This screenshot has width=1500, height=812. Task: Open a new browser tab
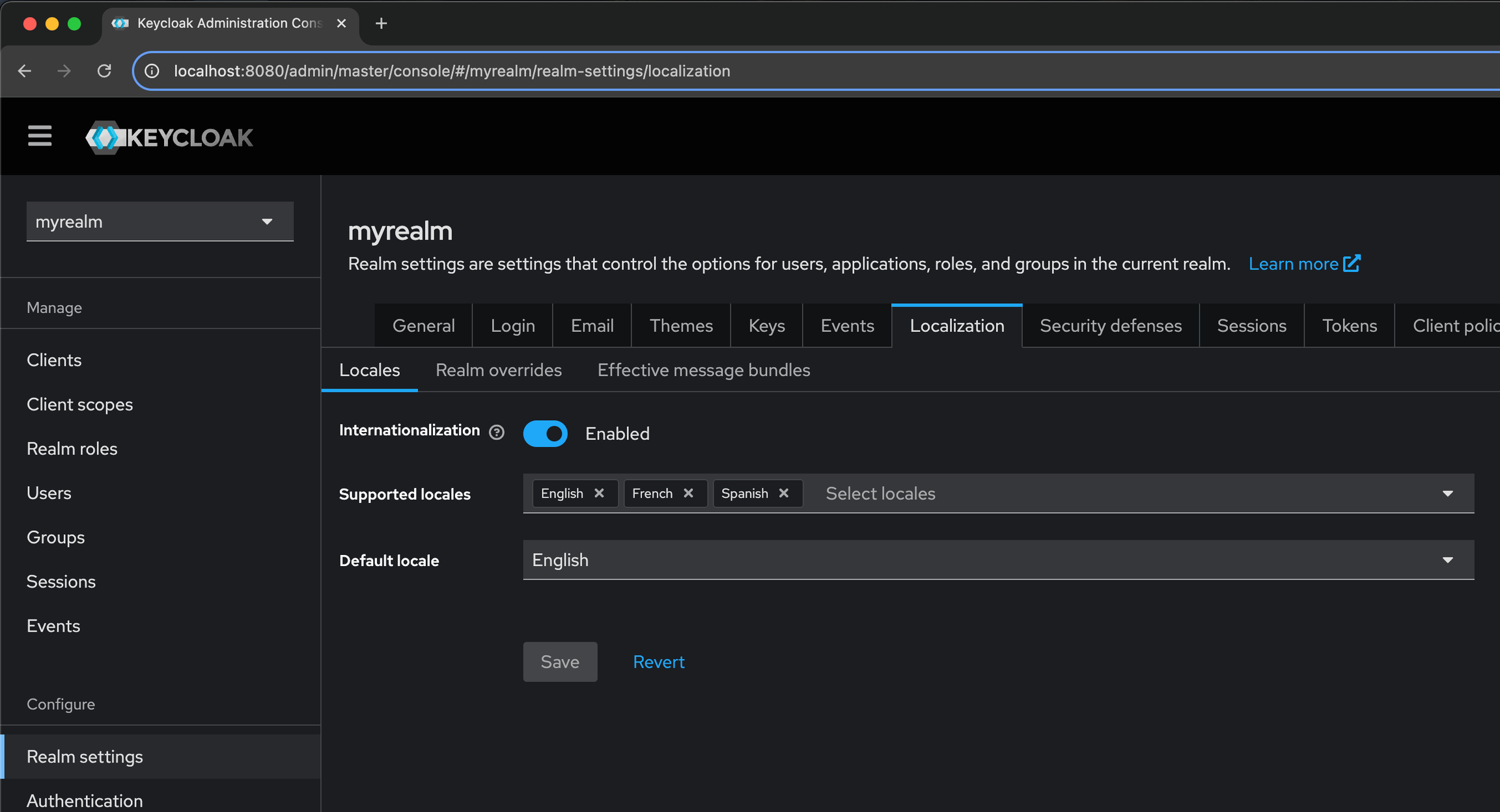pyautogui.click(x=382, y=23)
